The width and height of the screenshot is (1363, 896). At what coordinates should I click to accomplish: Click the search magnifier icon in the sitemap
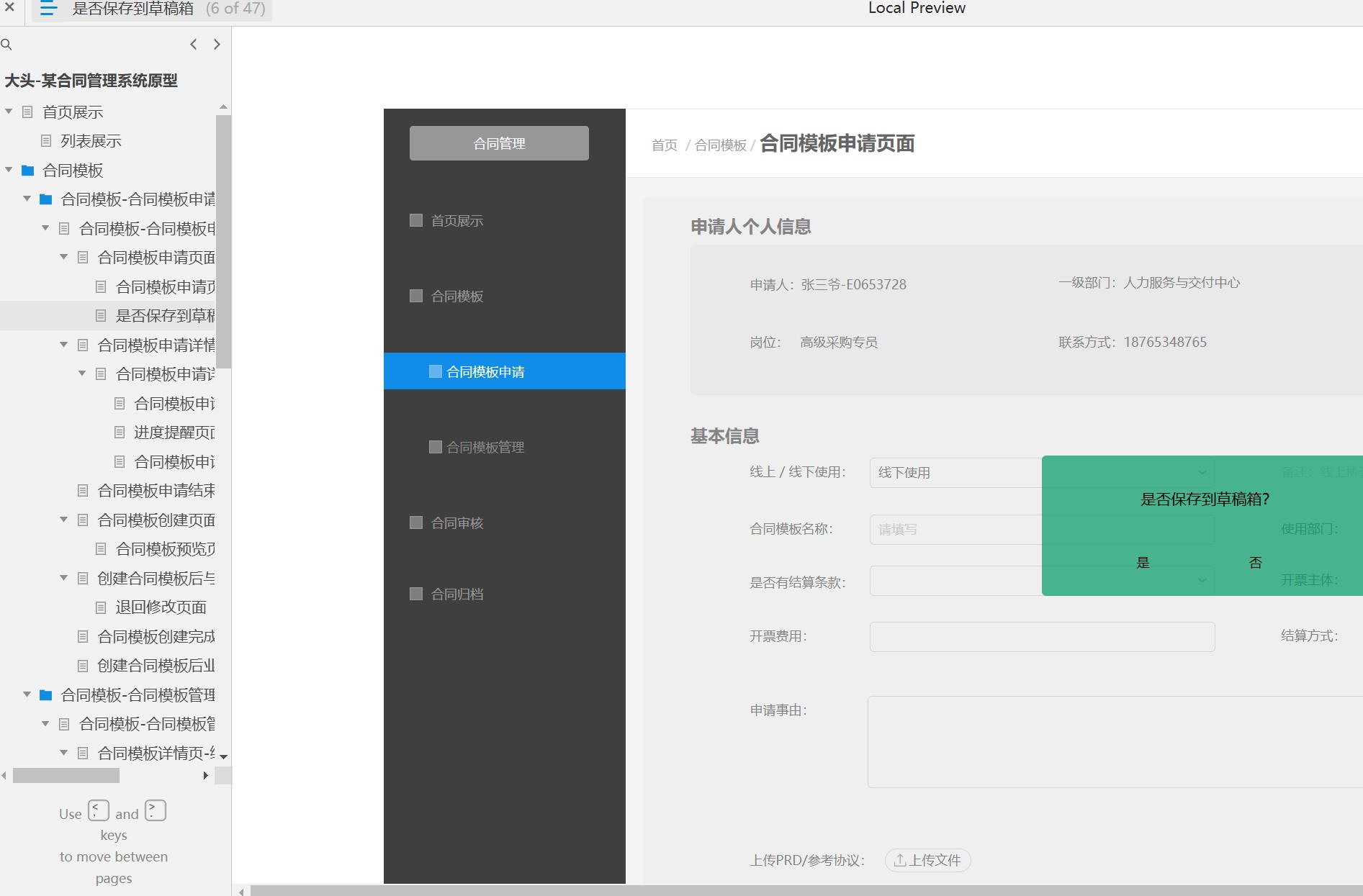(6, 45)
